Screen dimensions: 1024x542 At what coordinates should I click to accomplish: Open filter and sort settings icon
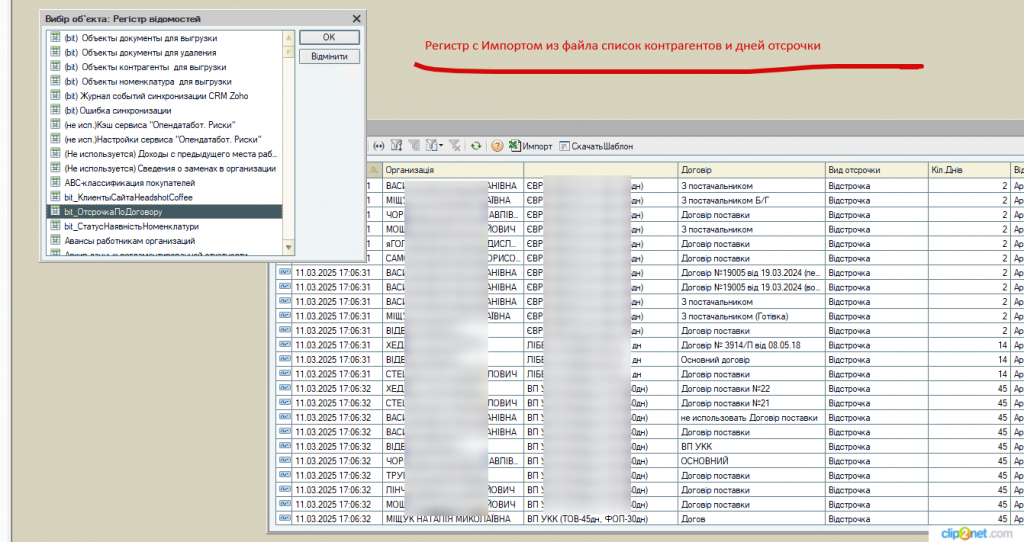(x=396, y=146)
